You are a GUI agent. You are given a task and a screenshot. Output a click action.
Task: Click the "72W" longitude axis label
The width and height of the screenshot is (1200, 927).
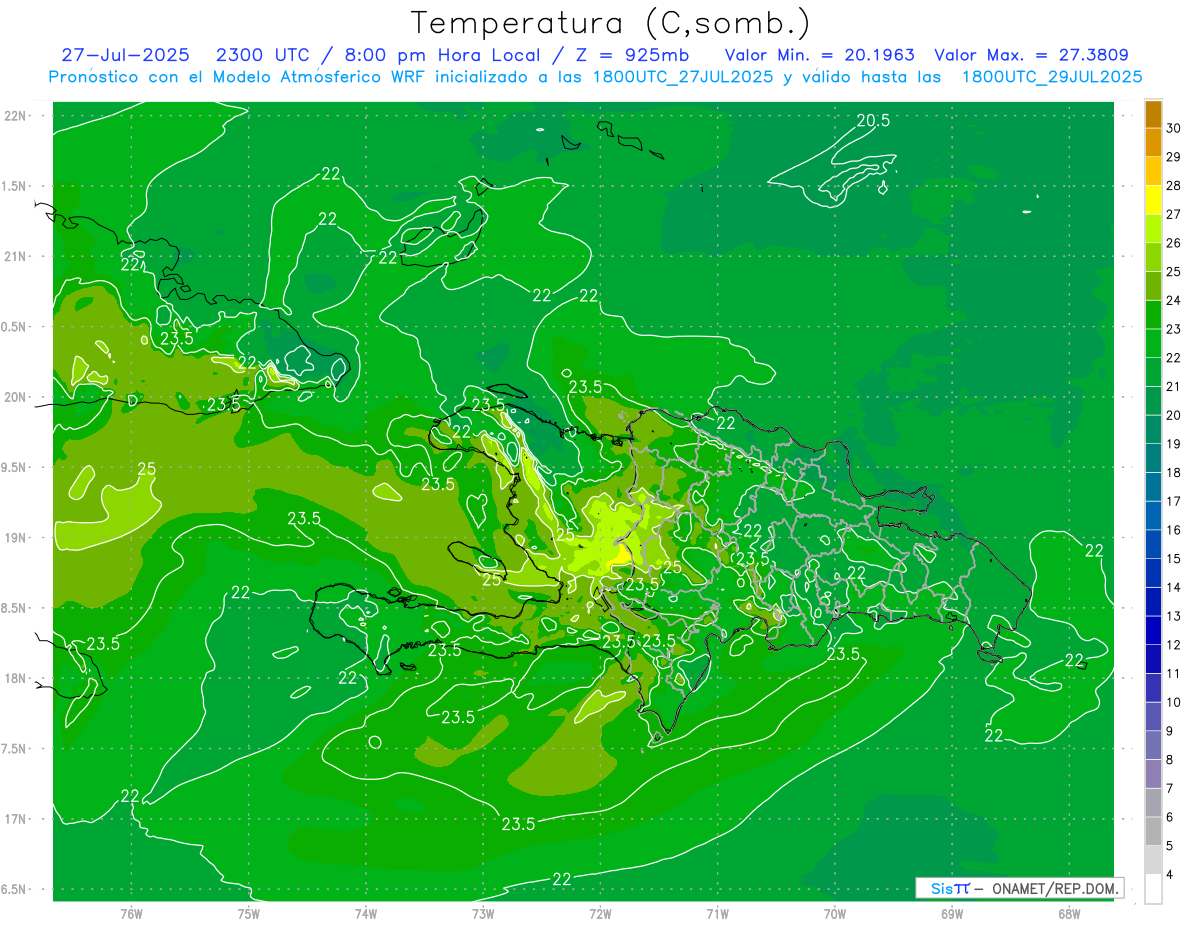coord(600,913)
